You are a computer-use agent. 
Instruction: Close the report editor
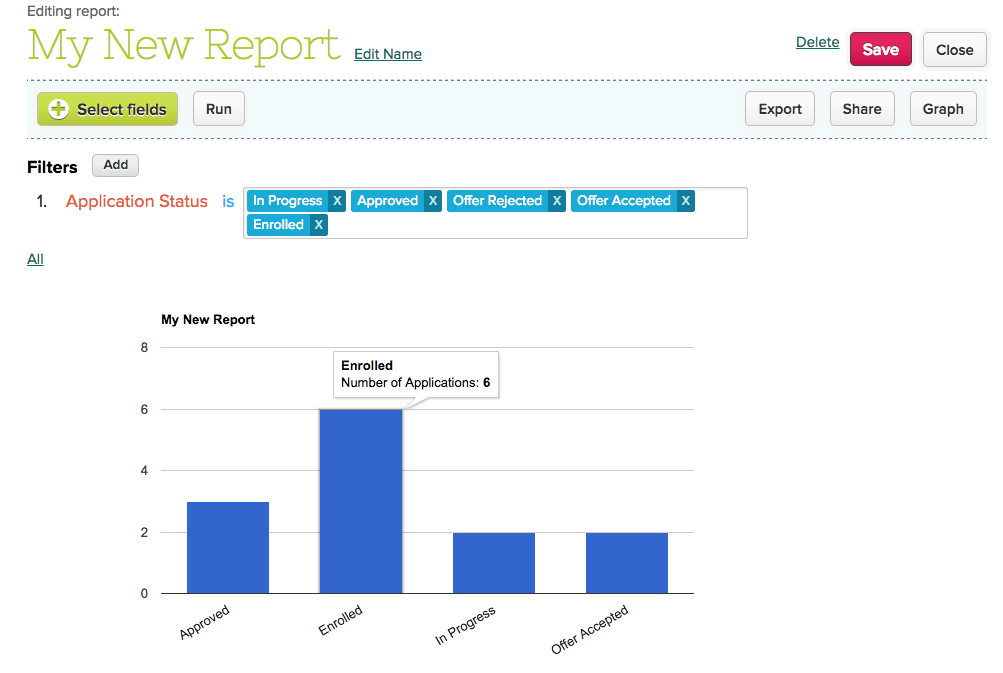pyautogui.click(x=954, y=50)
